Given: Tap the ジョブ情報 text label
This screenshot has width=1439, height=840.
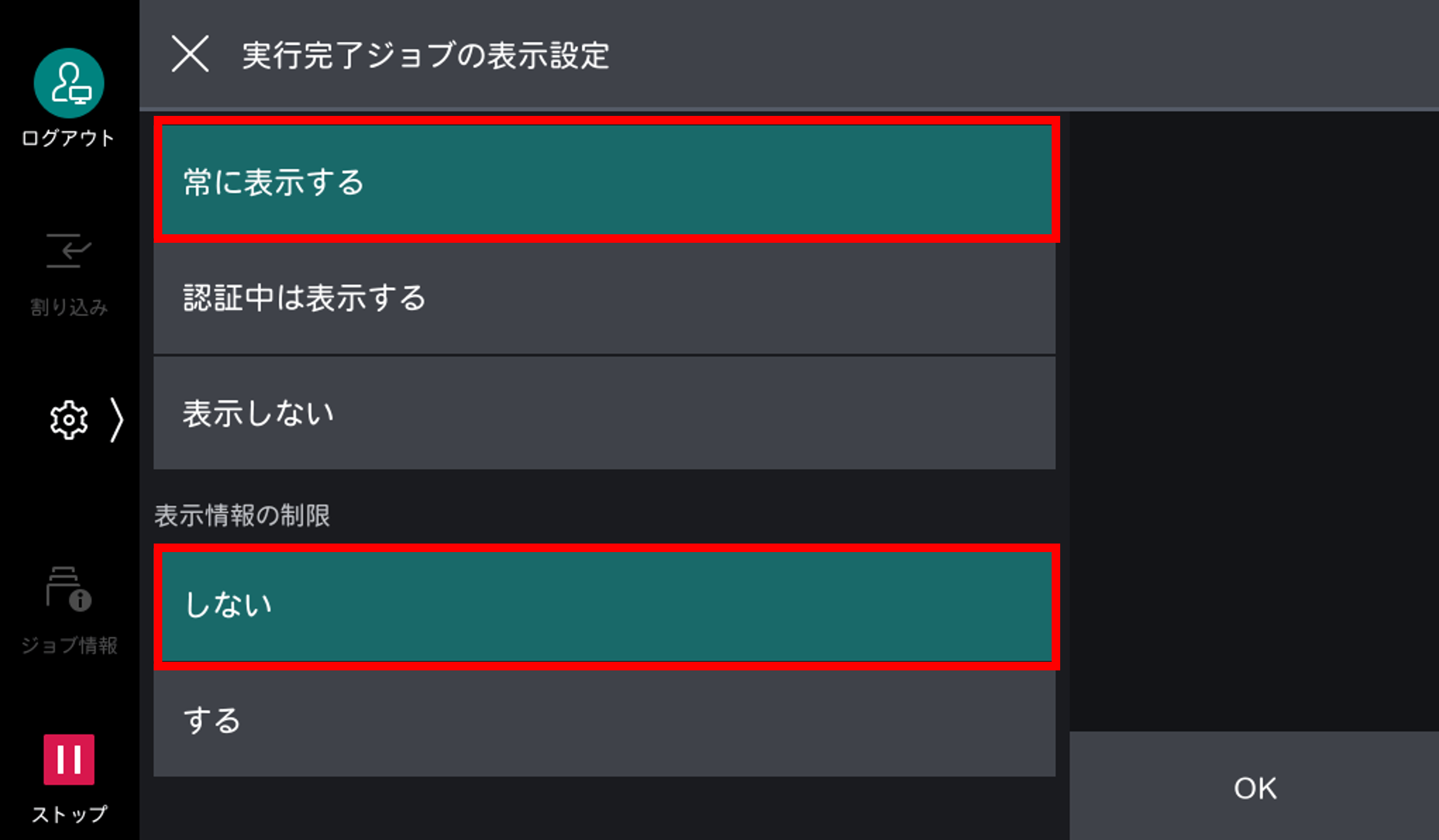Looking at the screenshot, I should tap(69, 642).
